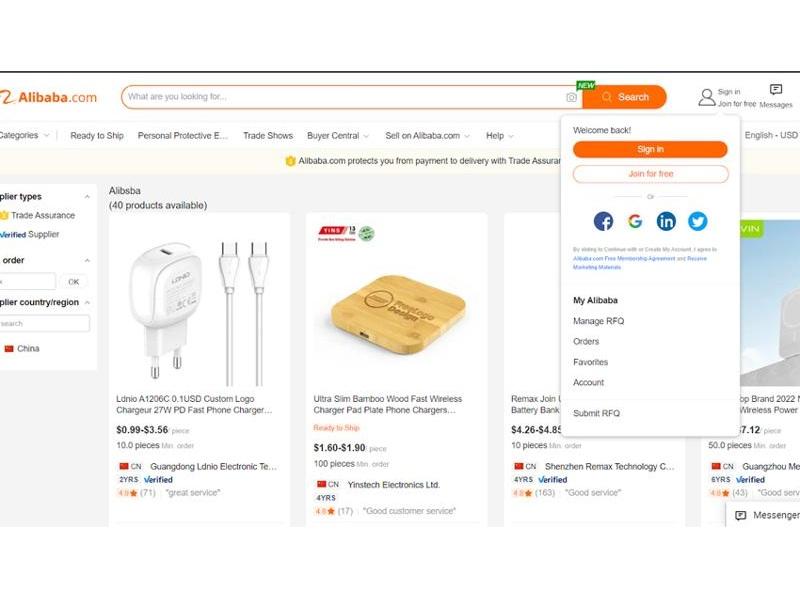Image resolution: width=800 pixels, height=600 pixels.
Task: Sign in with the Facebook icon
Action: (603, 220)
